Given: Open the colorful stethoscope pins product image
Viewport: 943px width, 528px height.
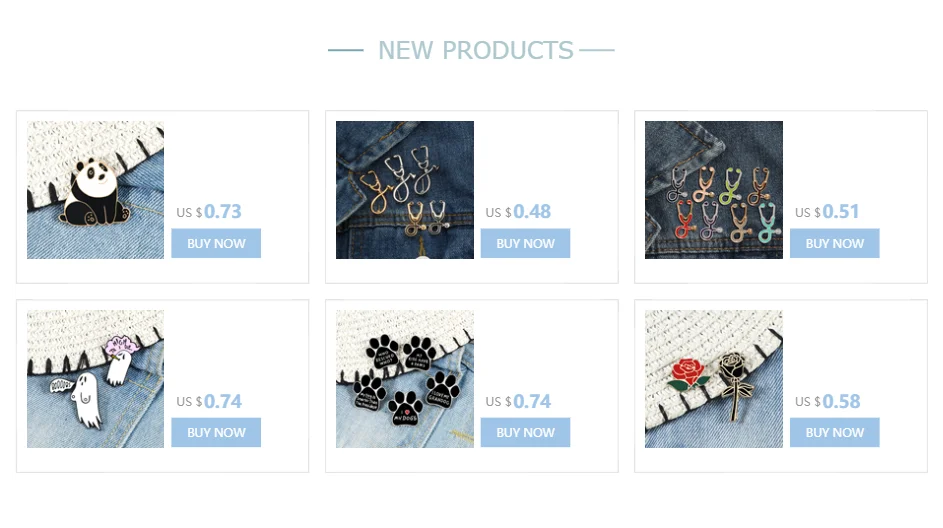Looking at the screenshot, I should 714,190.
